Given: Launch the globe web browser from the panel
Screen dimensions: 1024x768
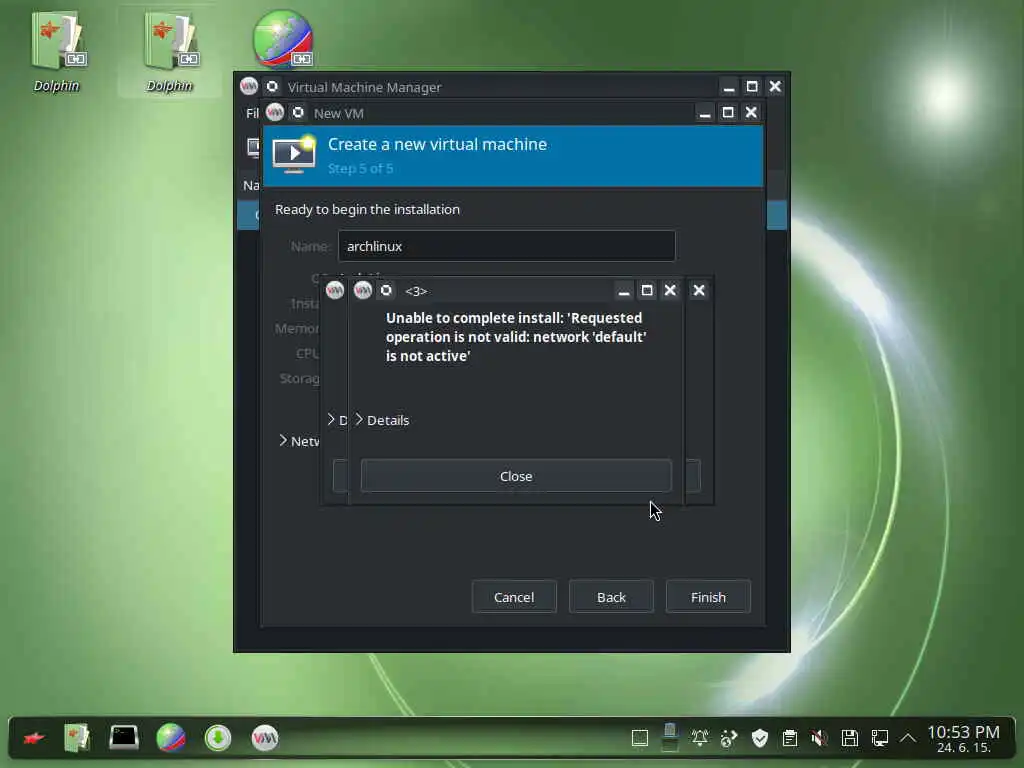Looking at the screenshot, I should [x=171, y=739].
